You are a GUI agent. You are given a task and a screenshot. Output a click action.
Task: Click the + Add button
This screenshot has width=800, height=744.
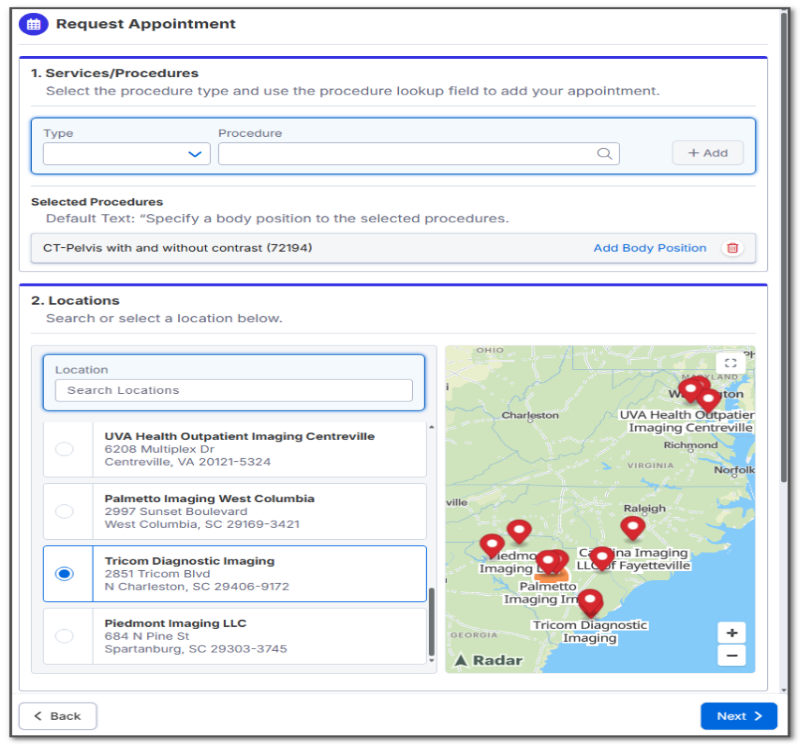click(x=707, y=153)
